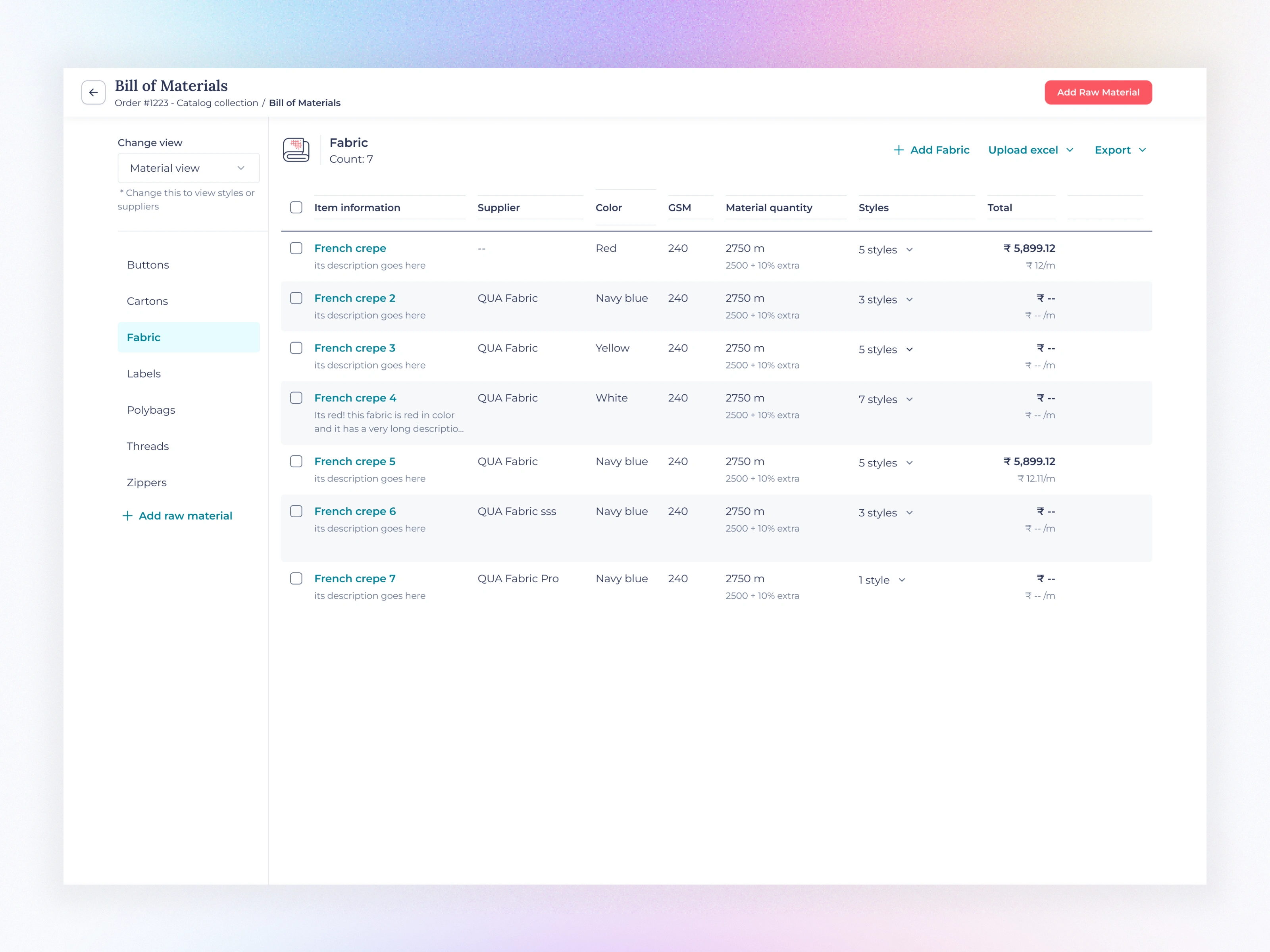1270x952 pixels.
Task: Check the French crepe 5 row checkbox
Action: tap(296, 461)
